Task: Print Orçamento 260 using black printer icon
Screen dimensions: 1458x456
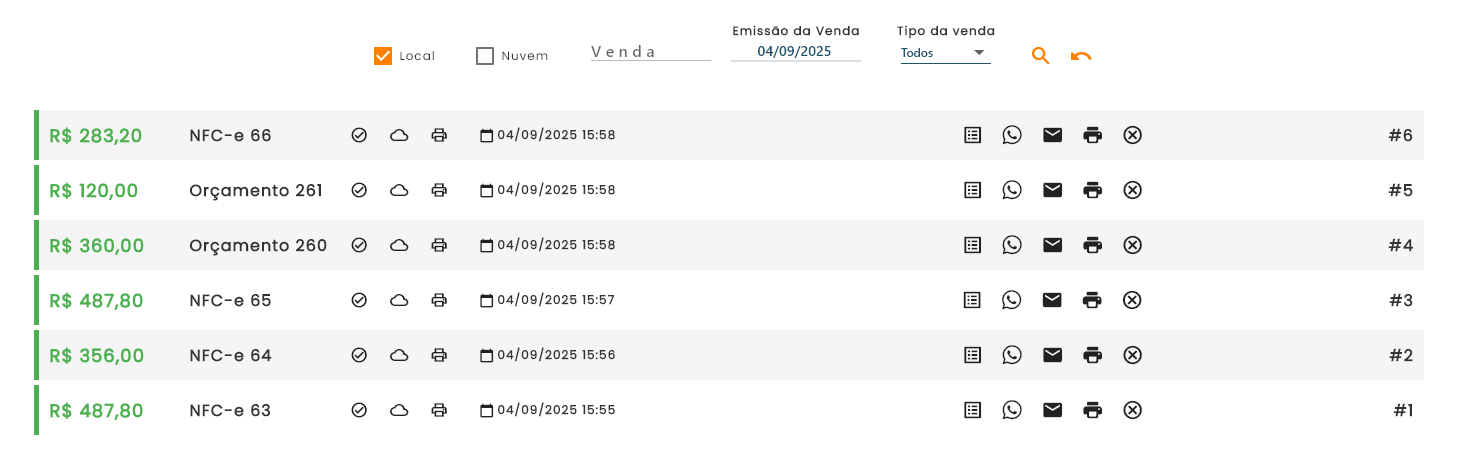Action: point(1092,245)
